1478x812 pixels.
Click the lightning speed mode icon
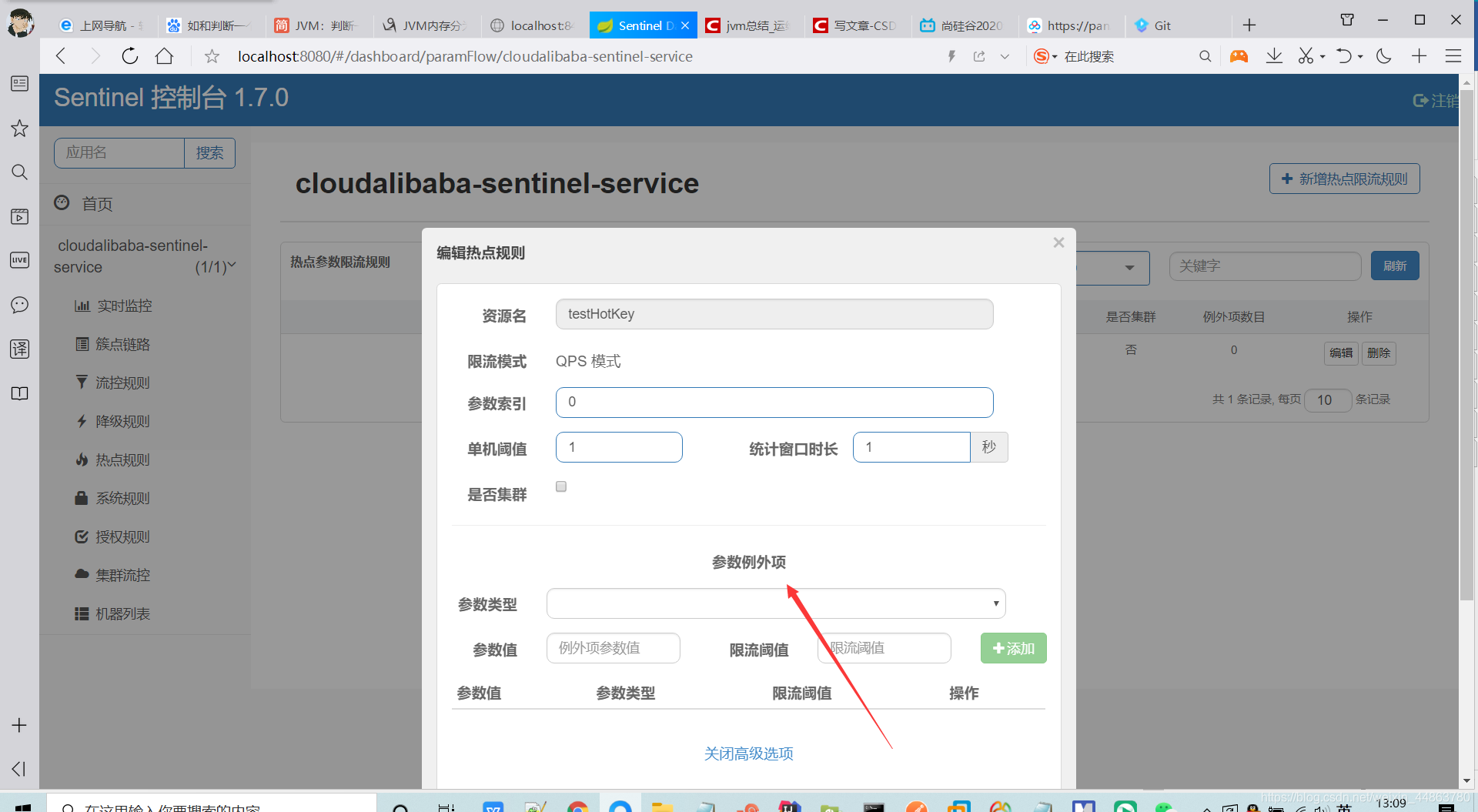pos(951,56)
